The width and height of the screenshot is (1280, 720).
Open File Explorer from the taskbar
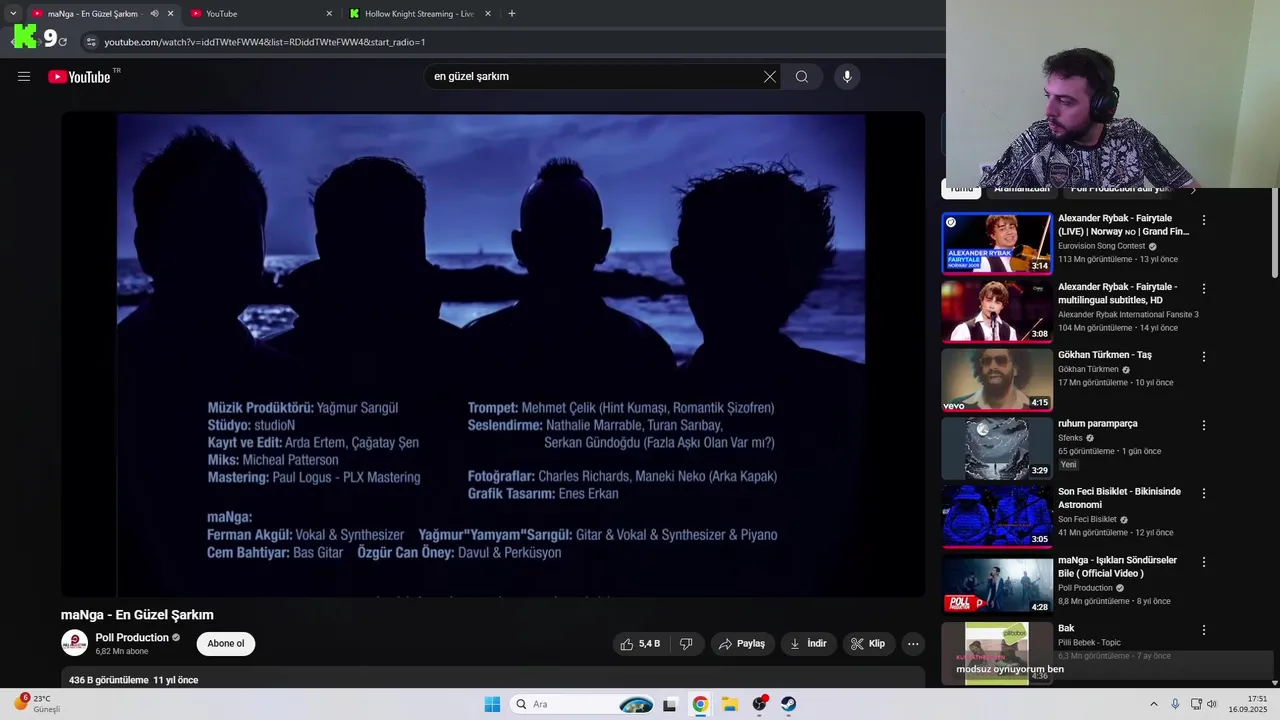coord(730,704)
